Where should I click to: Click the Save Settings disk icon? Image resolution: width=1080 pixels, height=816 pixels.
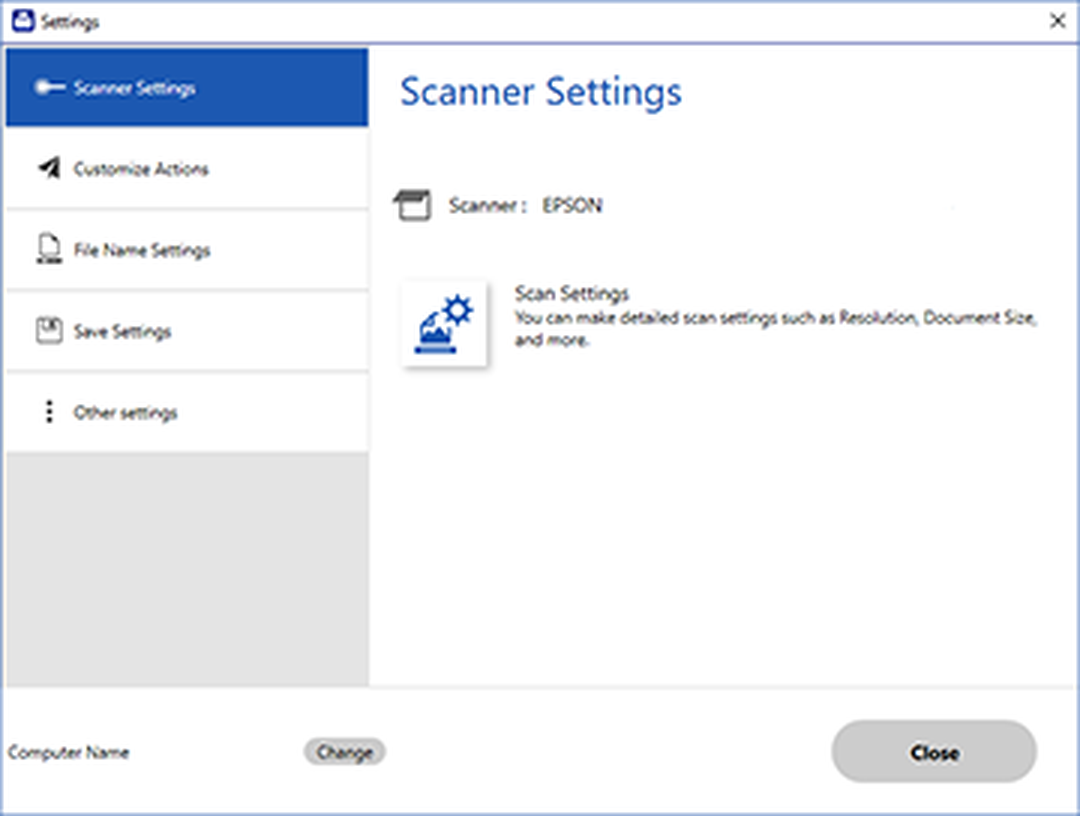click(x=49, y=331)
